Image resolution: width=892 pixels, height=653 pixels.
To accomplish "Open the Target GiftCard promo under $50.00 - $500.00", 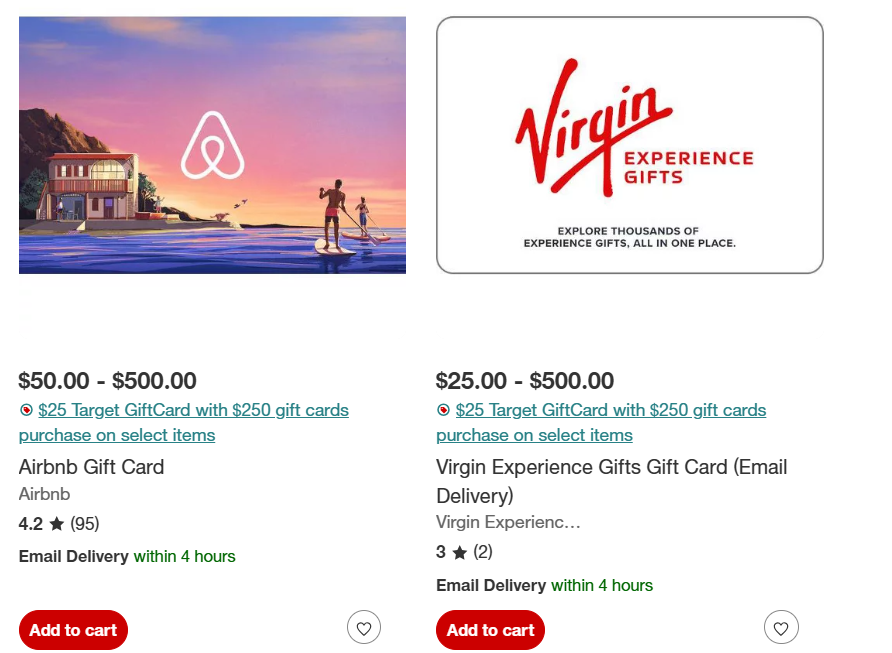I will tap(193, 411).
